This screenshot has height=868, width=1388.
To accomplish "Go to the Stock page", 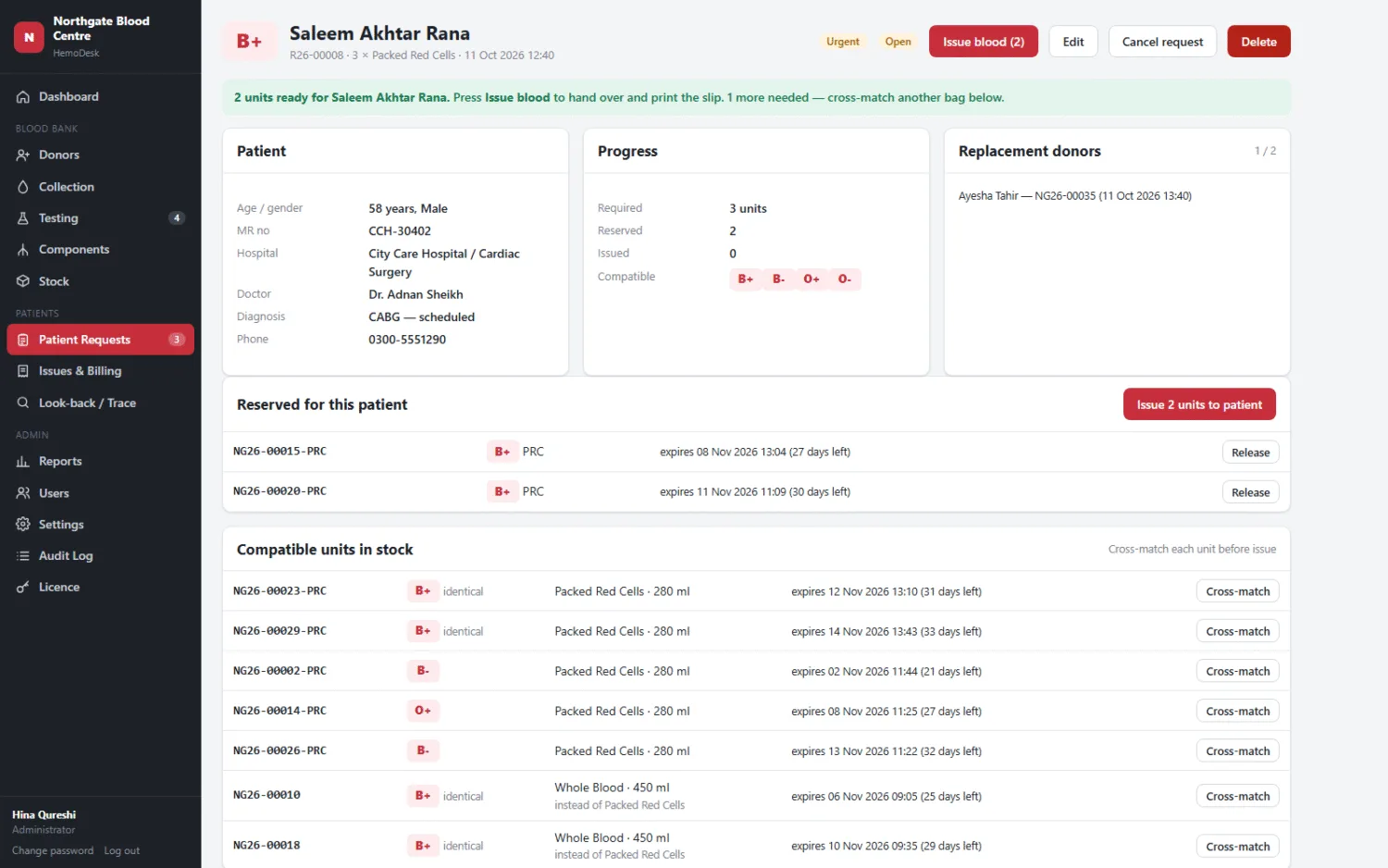I will click(100, 281).
